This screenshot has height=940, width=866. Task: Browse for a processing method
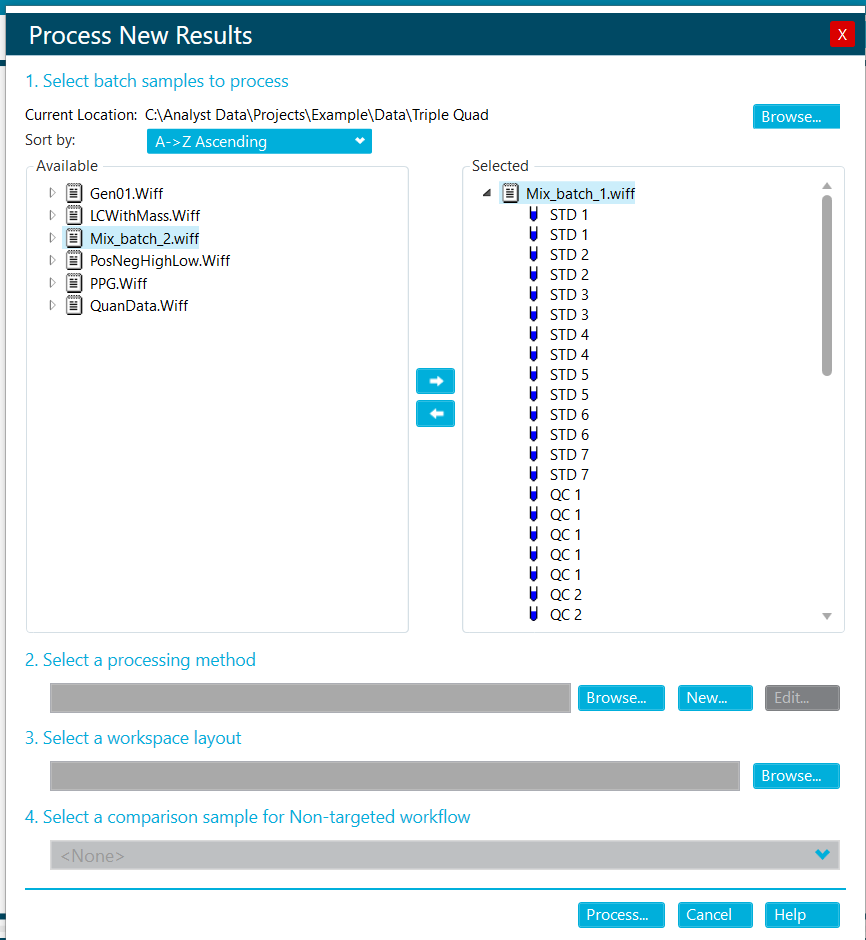click(x=621, y=698)
